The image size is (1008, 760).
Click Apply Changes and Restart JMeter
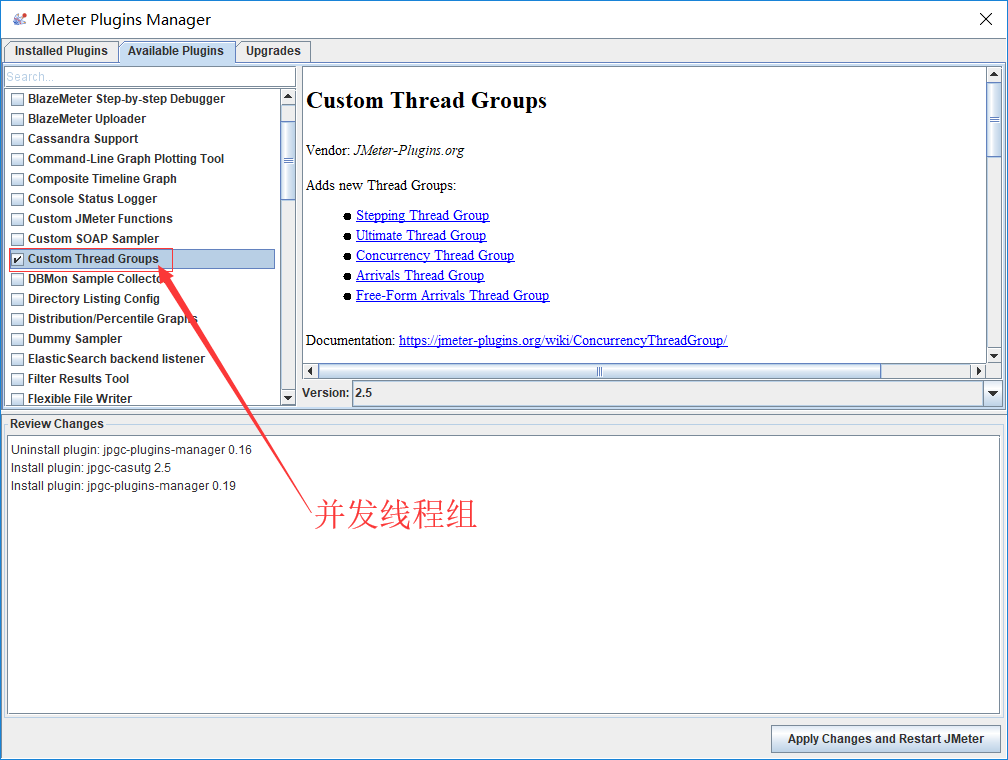click(886, 739)
